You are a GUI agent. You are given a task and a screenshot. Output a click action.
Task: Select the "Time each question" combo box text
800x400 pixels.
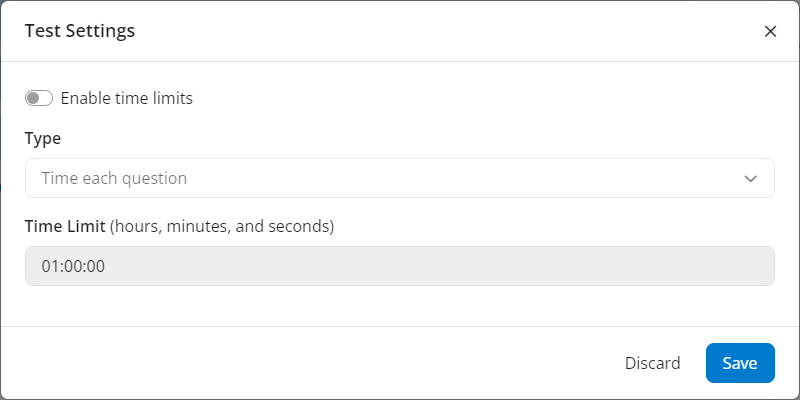pos(114,178)
